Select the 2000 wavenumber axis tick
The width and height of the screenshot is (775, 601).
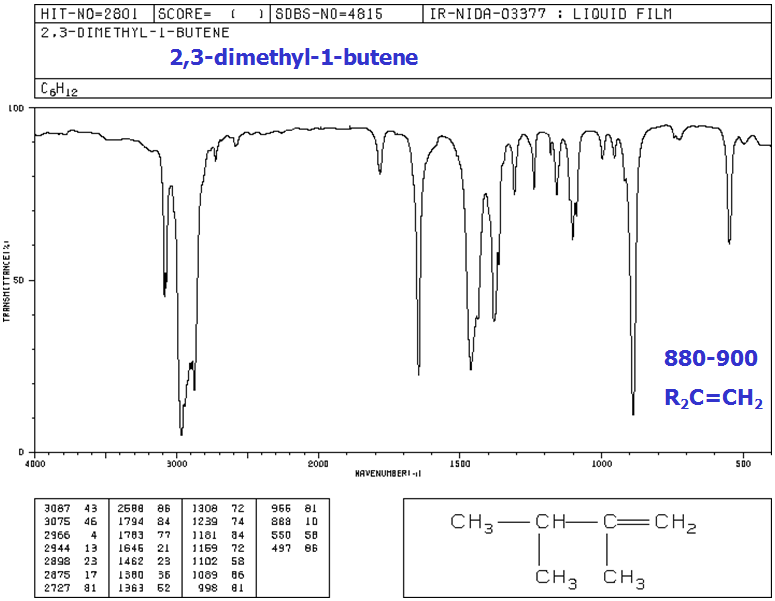[x=318, y=463]
